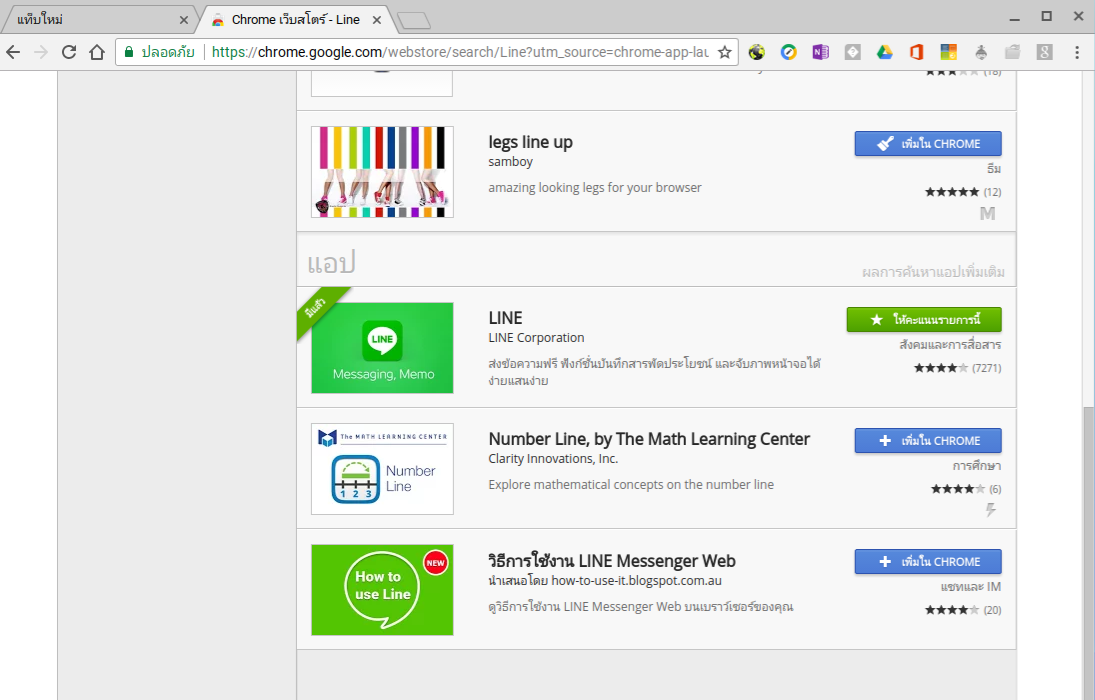Click the 'LINE Corporation' publisher text

[x=536, y=338]
